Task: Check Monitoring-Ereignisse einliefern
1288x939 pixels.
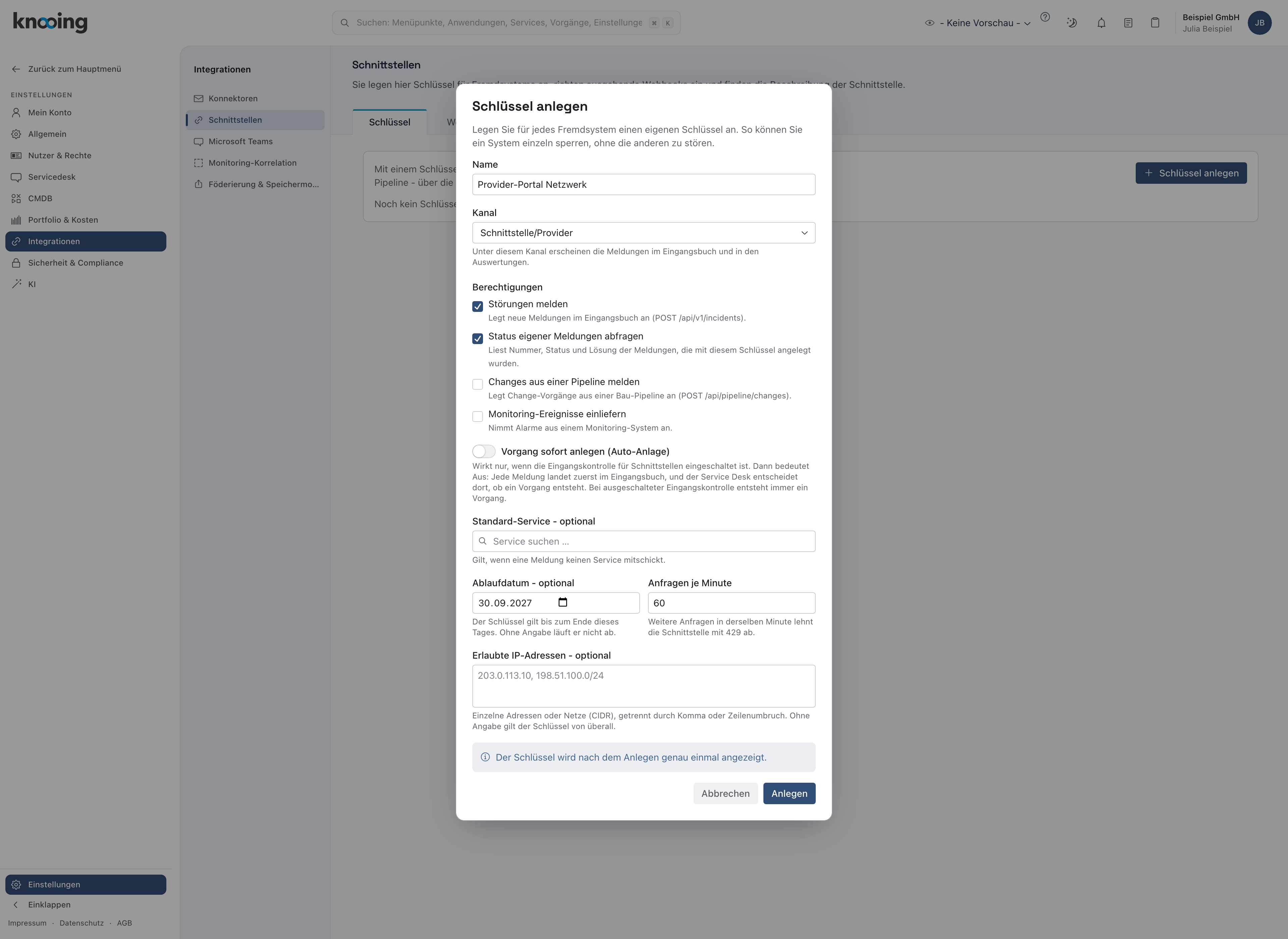Action: [477, 417]
